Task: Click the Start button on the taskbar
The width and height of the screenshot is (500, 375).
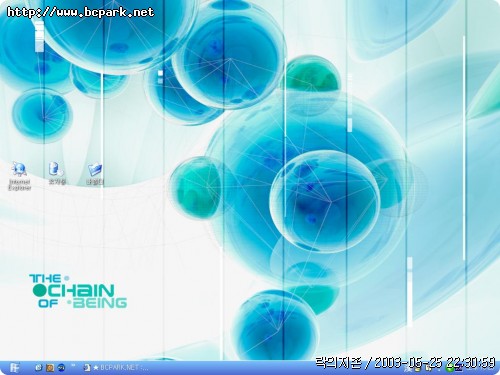Action: coord(14,368)
